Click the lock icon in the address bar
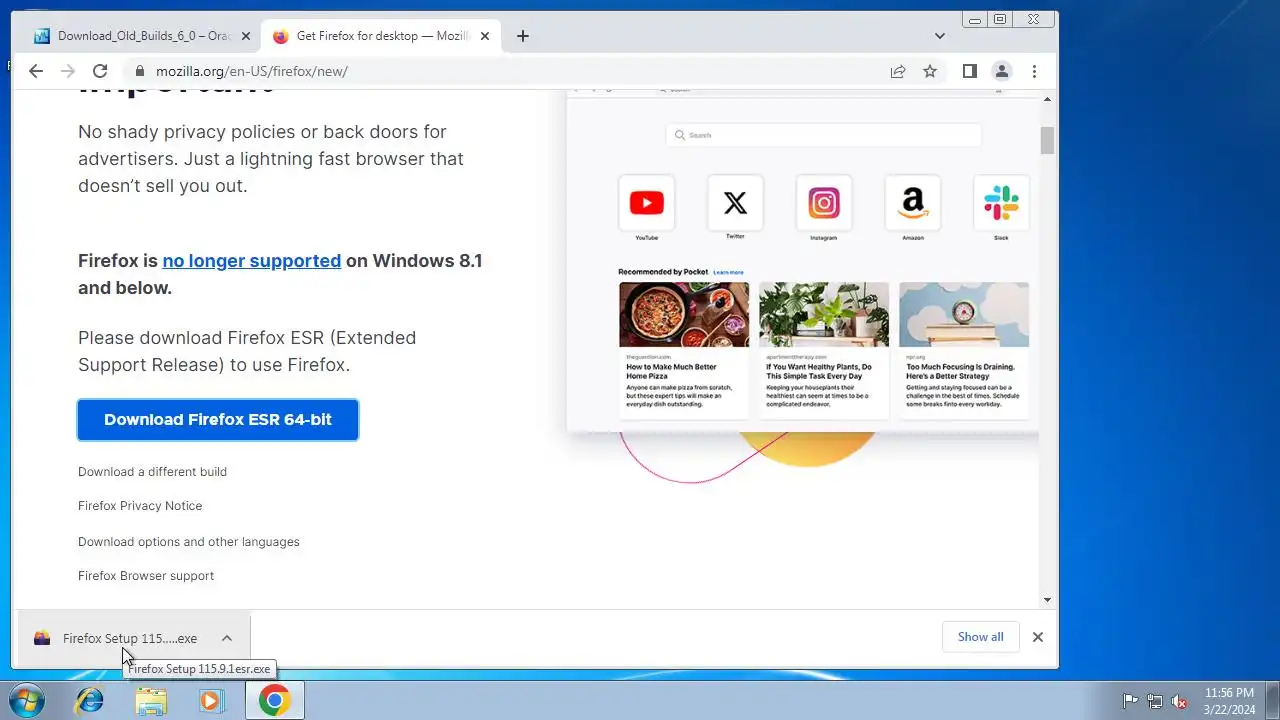1280x720 pixels. point(139,71)
